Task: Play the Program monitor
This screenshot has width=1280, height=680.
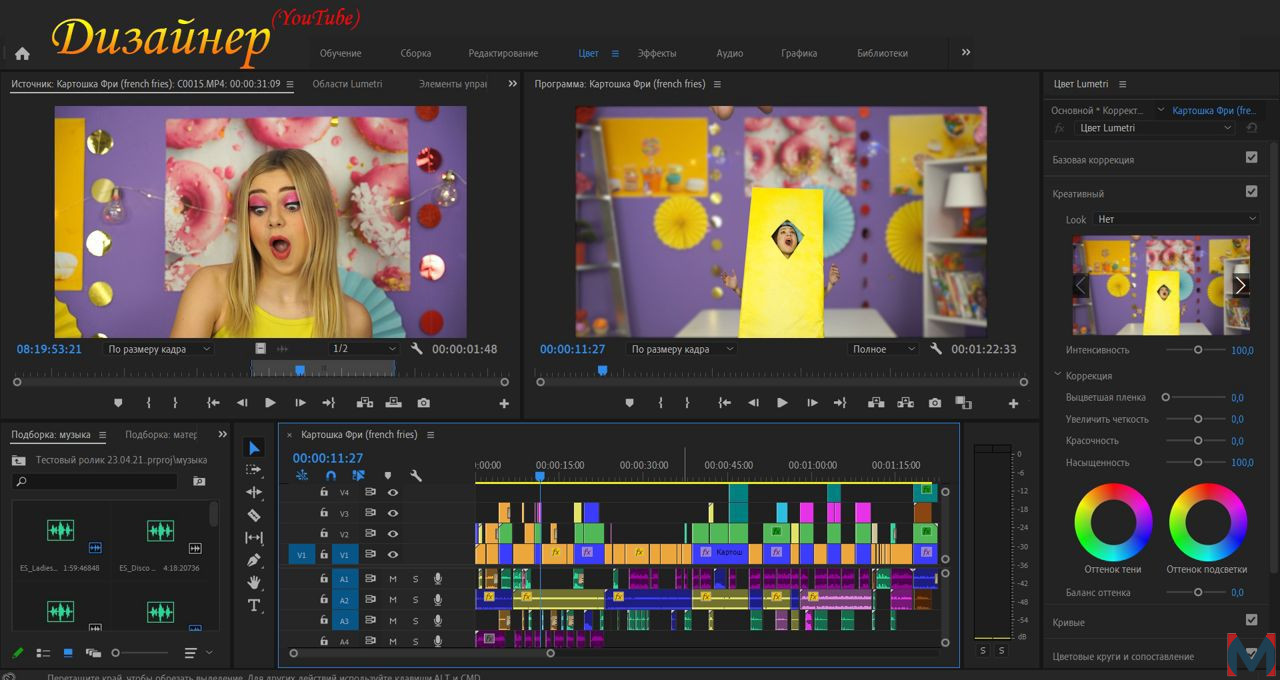Action: tap(782, 403)
